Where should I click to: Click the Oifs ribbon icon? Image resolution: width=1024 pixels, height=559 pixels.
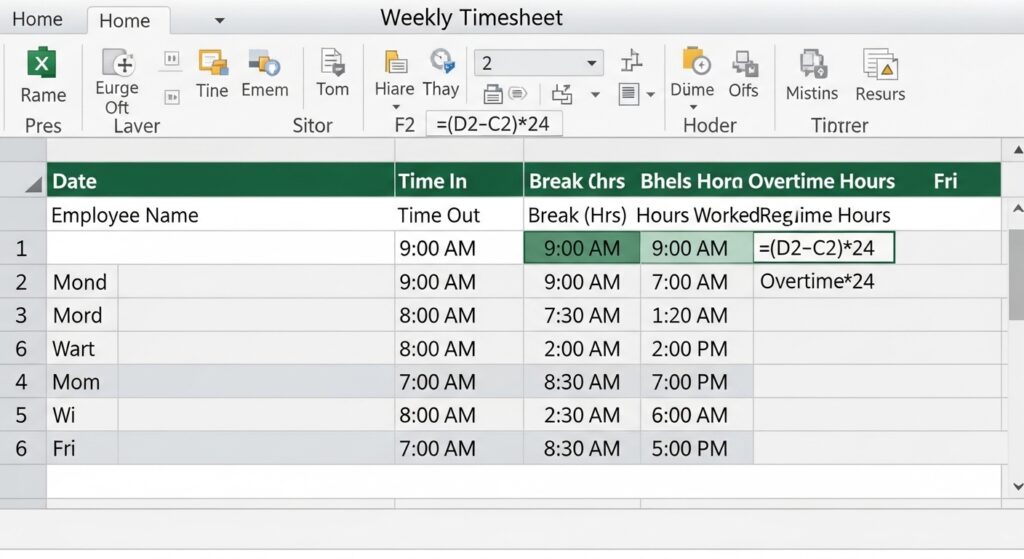(744, 64)
